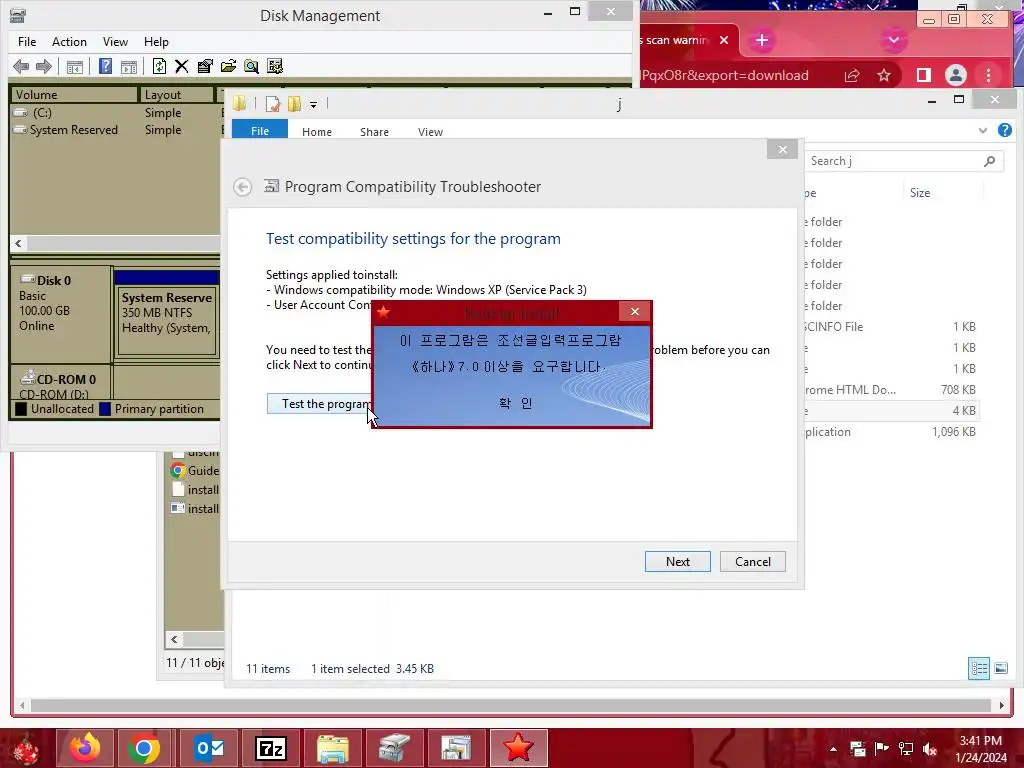The width and height of the screenshot is (1024, 768).
Task: Select Disk 0 label block
Action: (x=61, y=313)
